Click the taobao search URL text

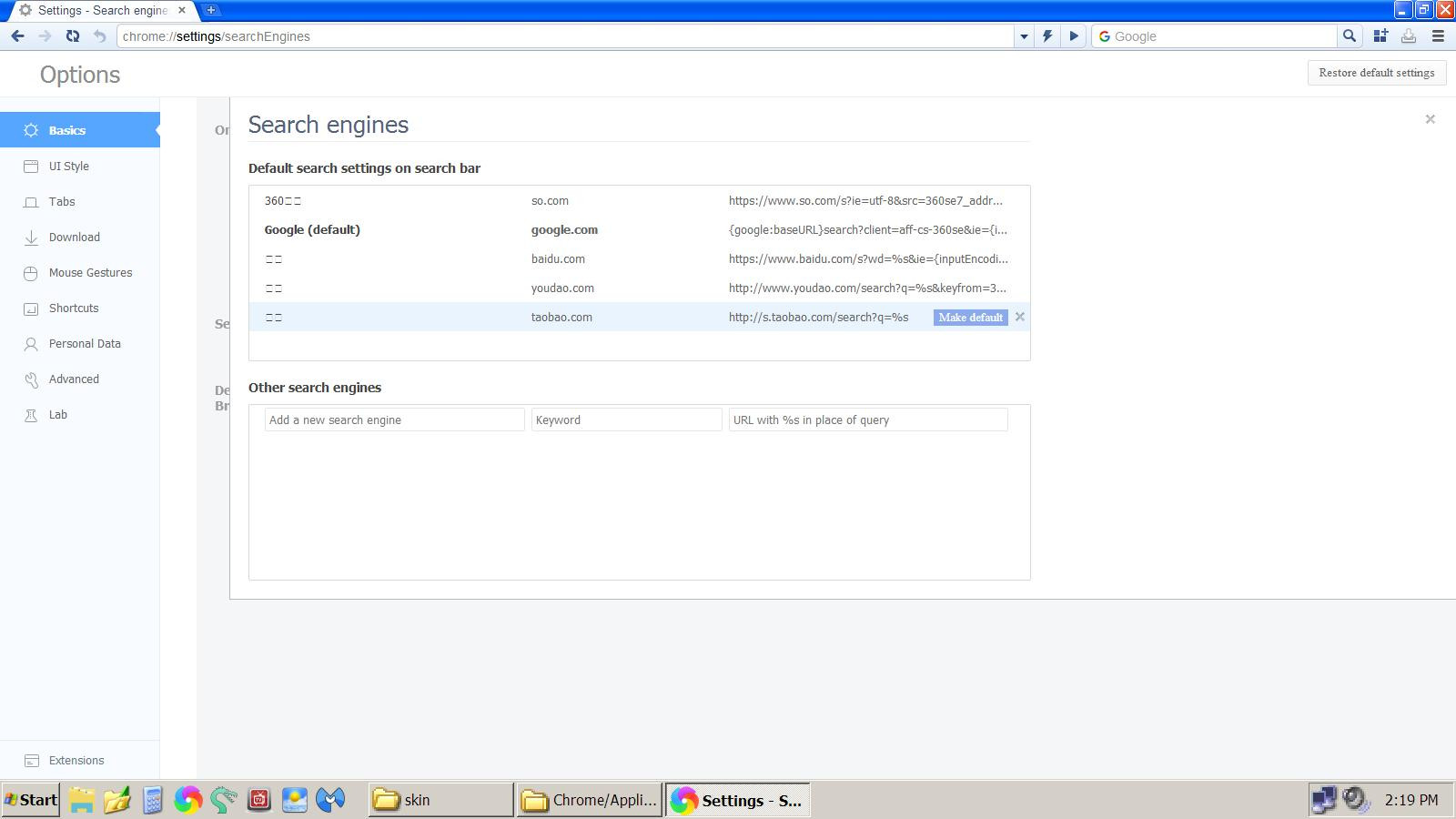coord(818,318)
